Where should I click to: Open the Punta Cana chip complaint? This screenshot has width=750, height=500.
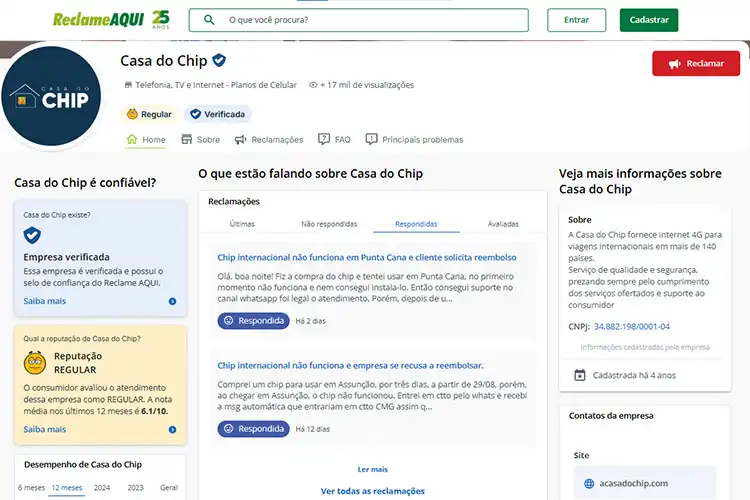[x=367, y=257]
